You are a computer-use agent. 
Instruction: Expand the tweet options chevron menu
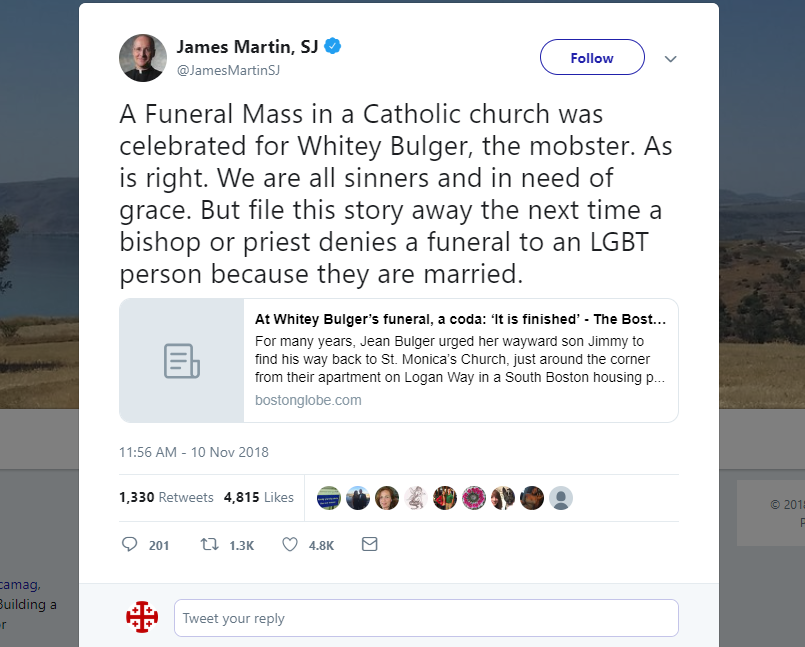(x=671, y=58)
